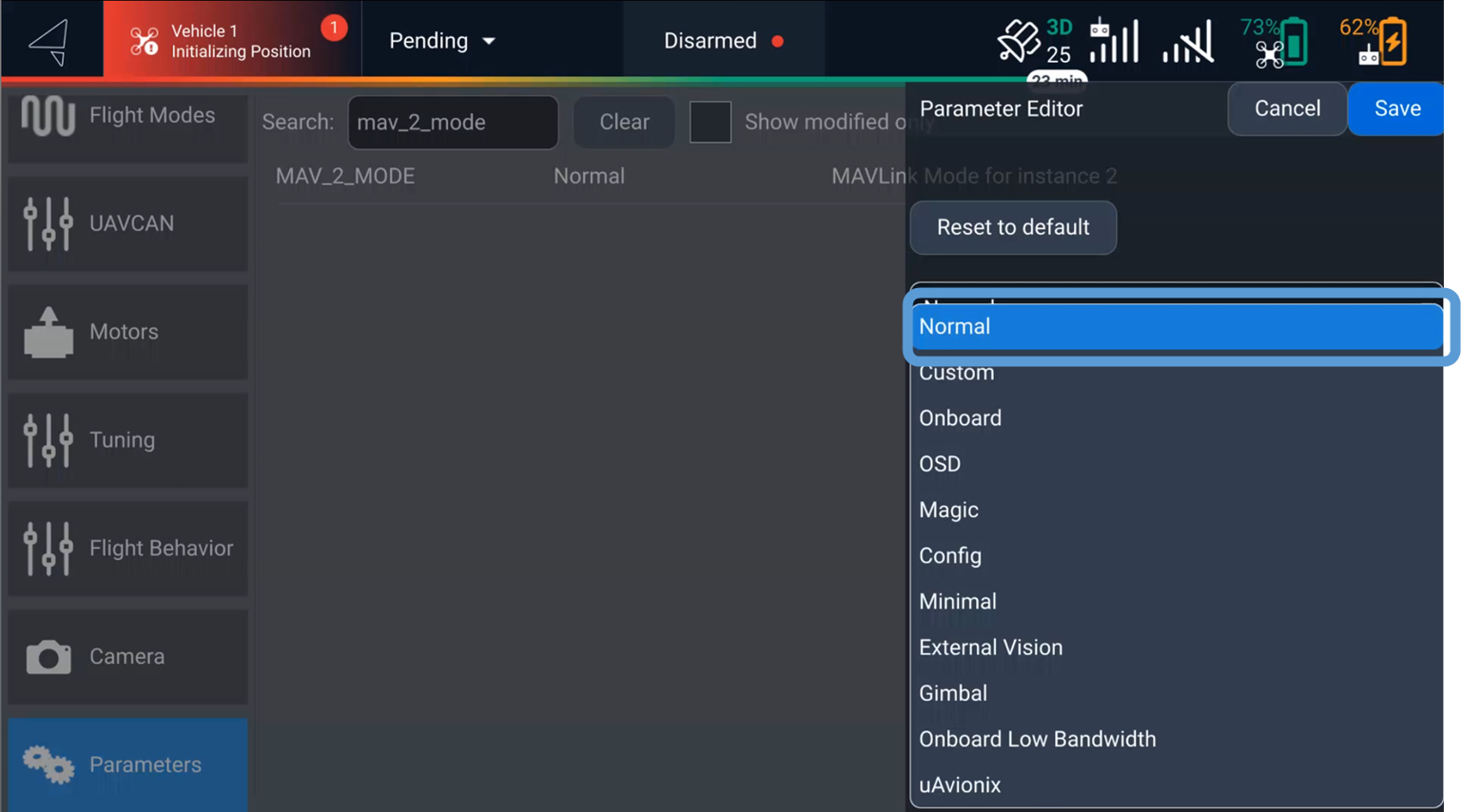
Task: Choose External Vision from the dropdown
Action: (990, 648)
